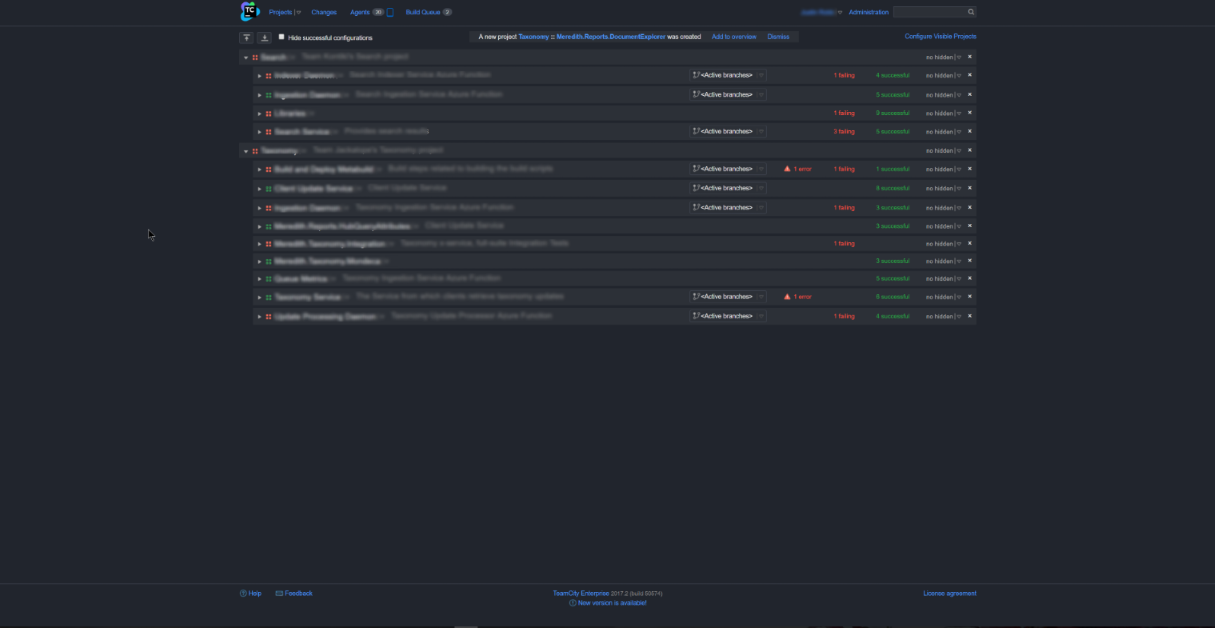Screen dimensions: 1215x628
Task: Click the red status icon of Indexer Daemon
Action: click(x=269, y=75)
